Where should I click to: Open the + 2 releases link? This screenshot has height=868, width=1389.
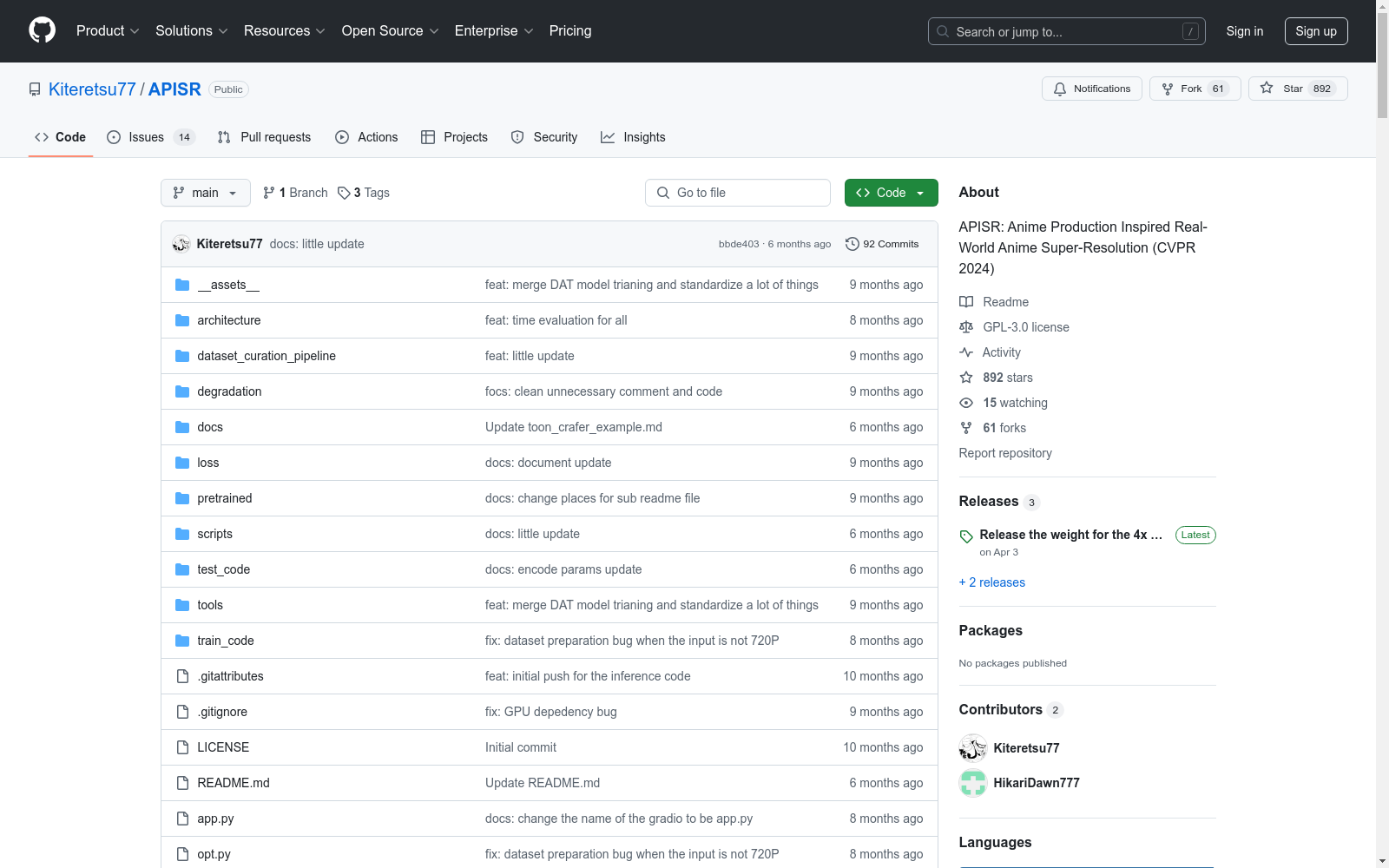coord(992,582)
